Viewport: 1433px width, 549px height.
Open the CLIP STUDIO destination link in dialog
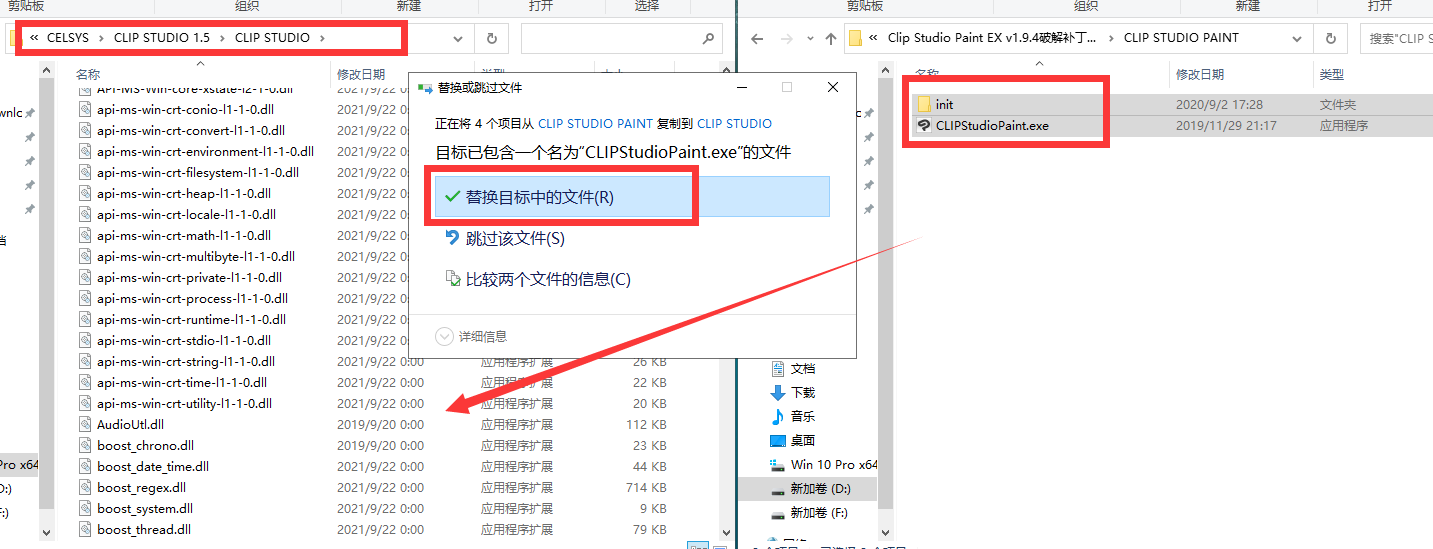734,124
